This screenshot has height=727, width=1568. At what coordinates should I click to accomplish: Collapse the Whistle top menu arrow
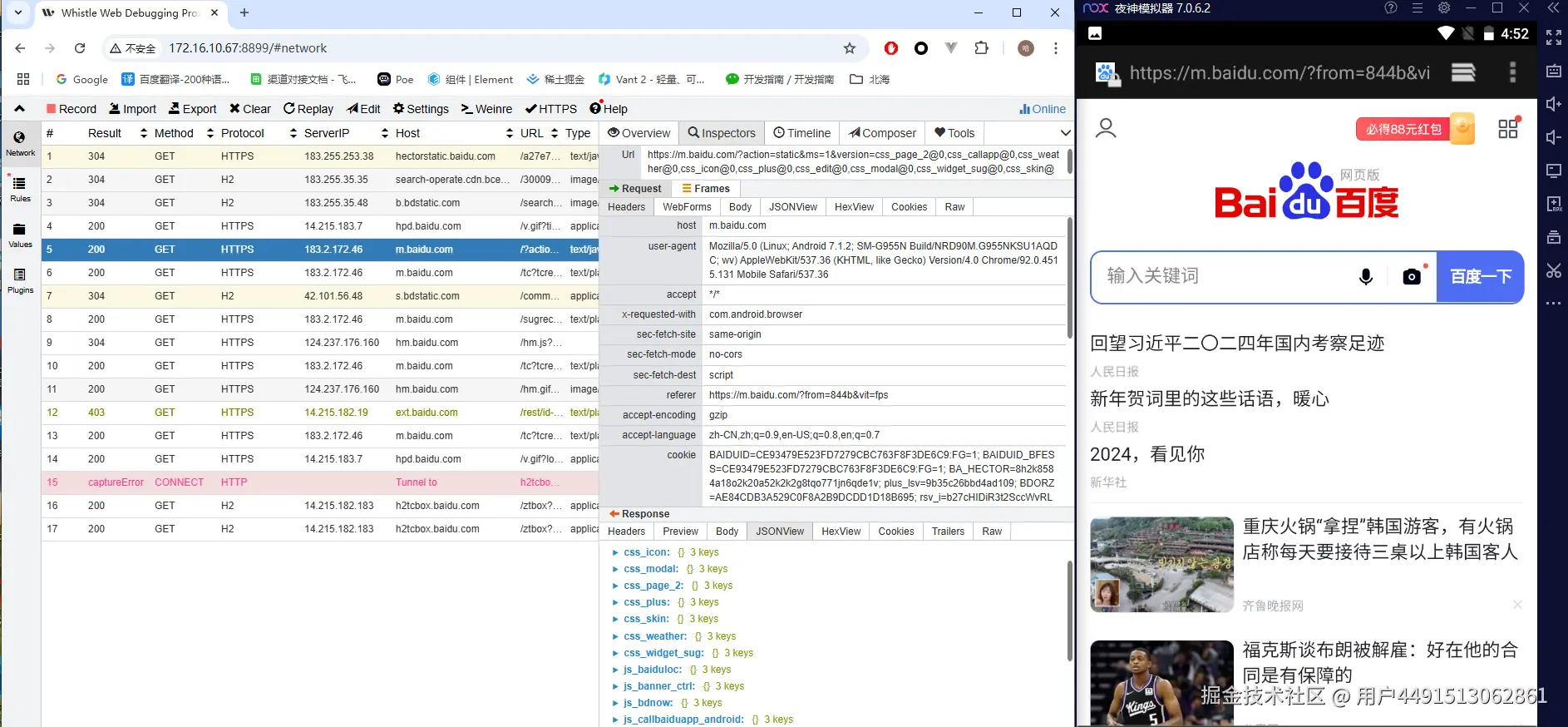[x=20, y=109]
